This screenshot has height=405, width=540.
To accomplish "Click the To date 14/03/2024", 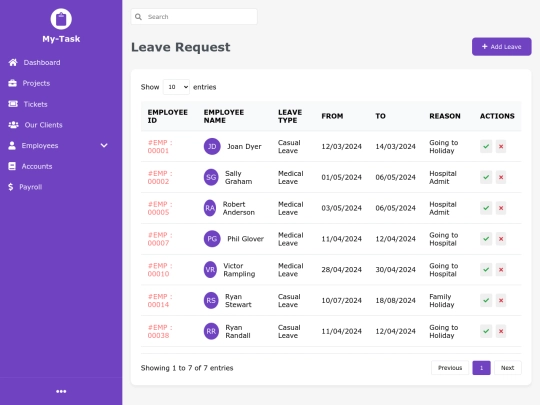I will pyautogui.click(x=395, y=146).
